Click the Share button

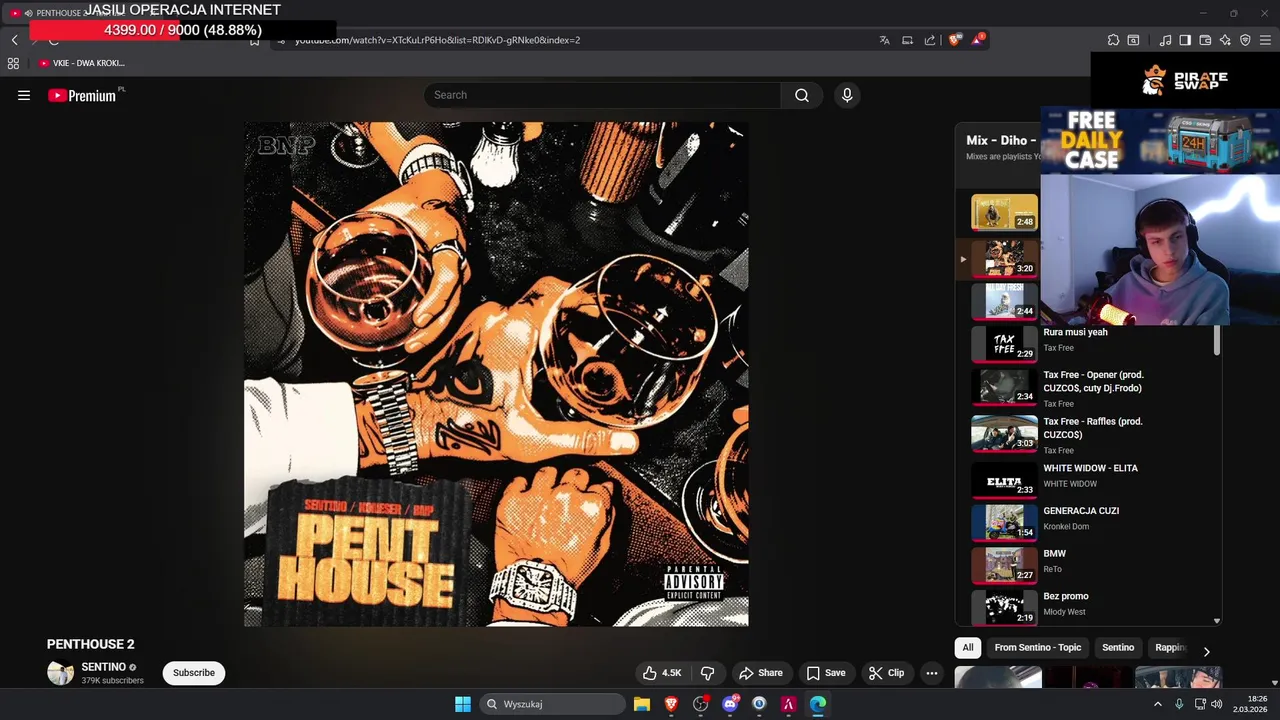point(761,673)
